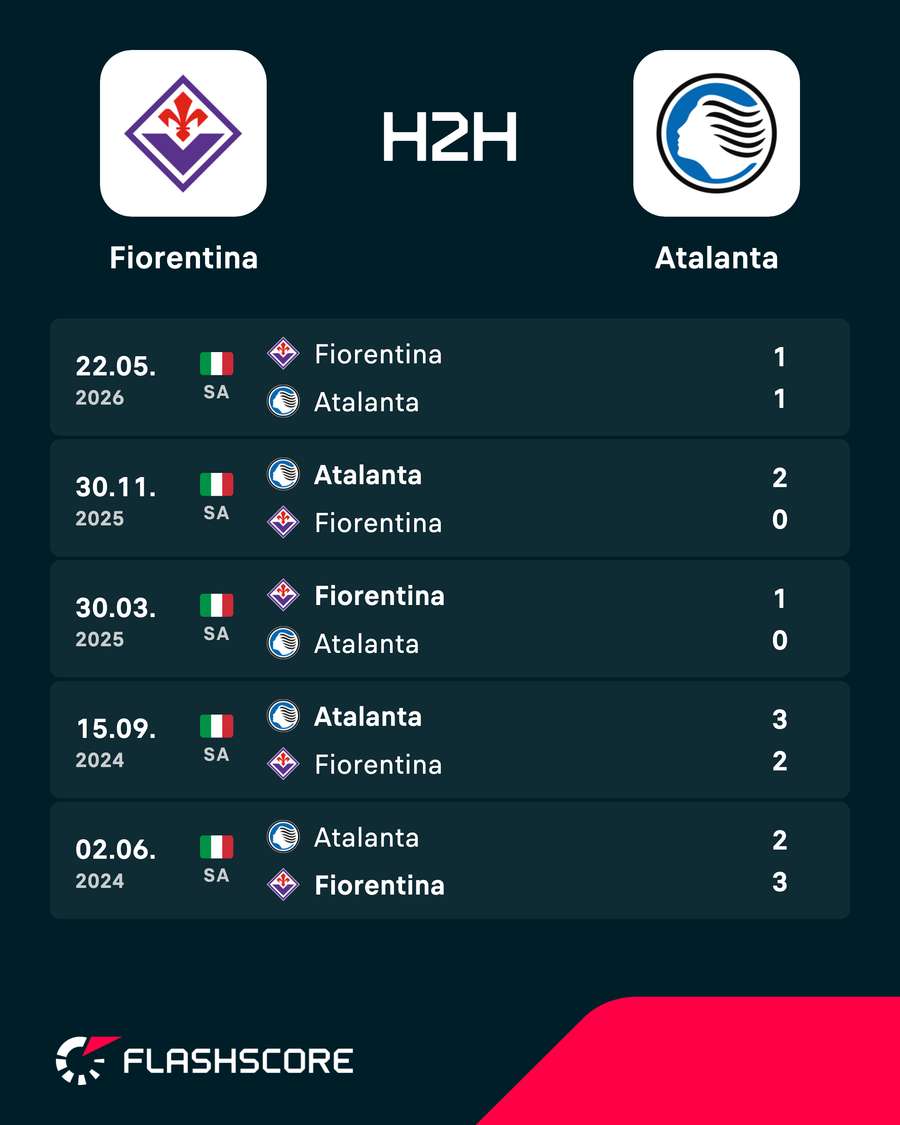Click the Italy flag on the 02.06.2024 match
Image resolution: width=900 pixels, height=1125 pixels.
[x=216, y=847]
